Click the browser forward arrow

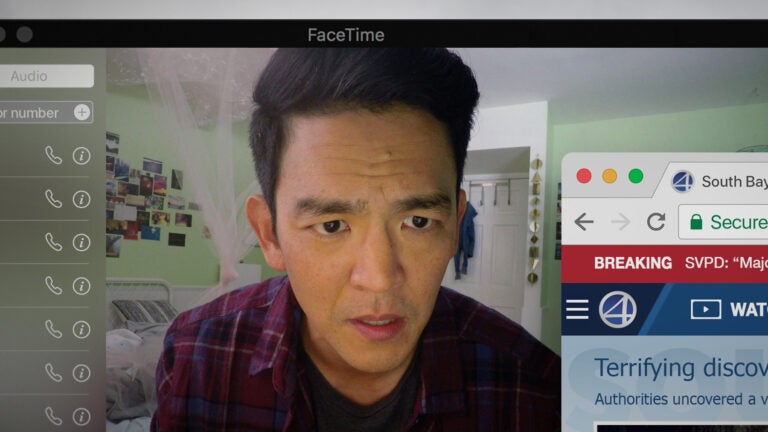click(621, 222)
